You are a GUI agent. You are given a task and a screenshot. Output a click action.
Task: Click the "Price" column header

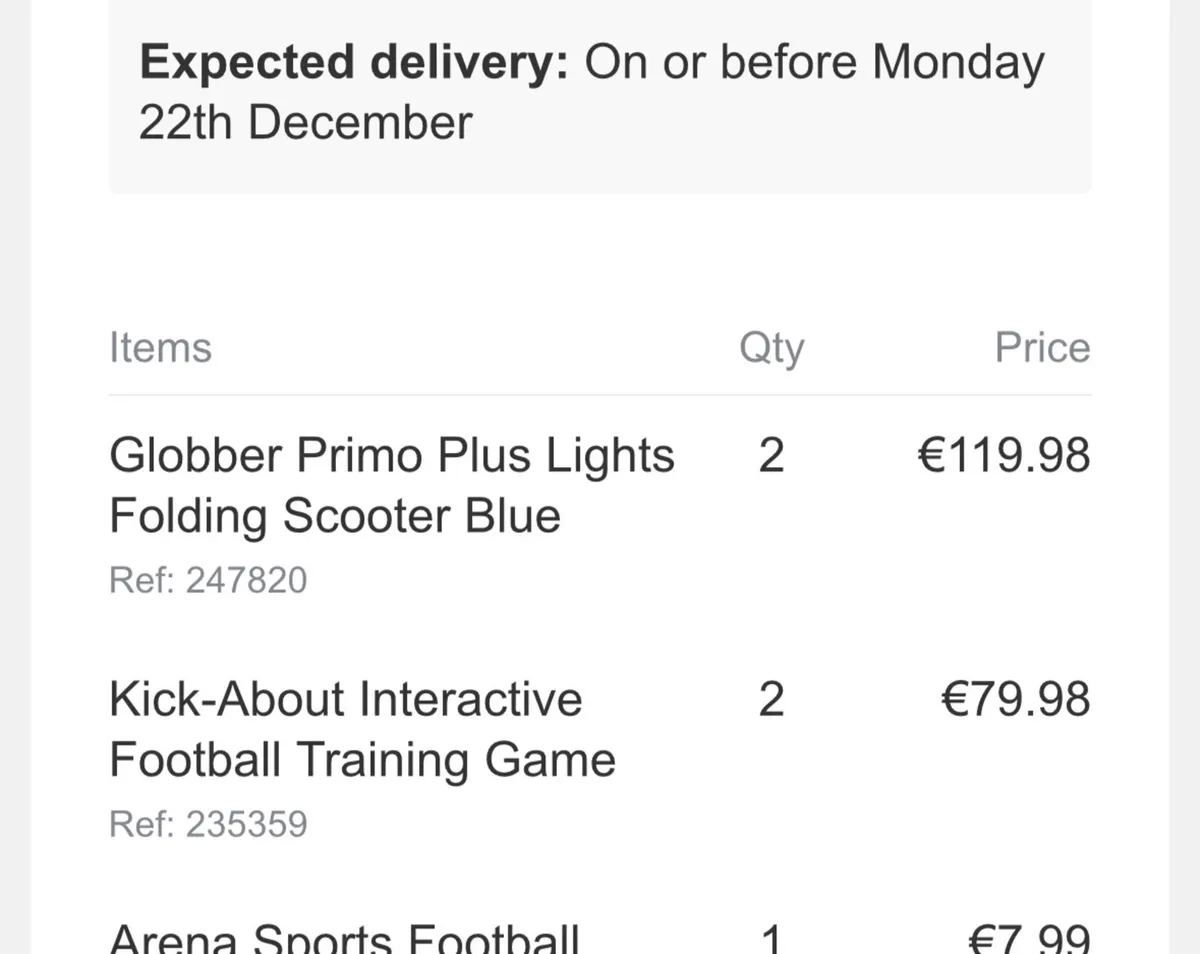pyautogui.click(x=1042, y=348)
